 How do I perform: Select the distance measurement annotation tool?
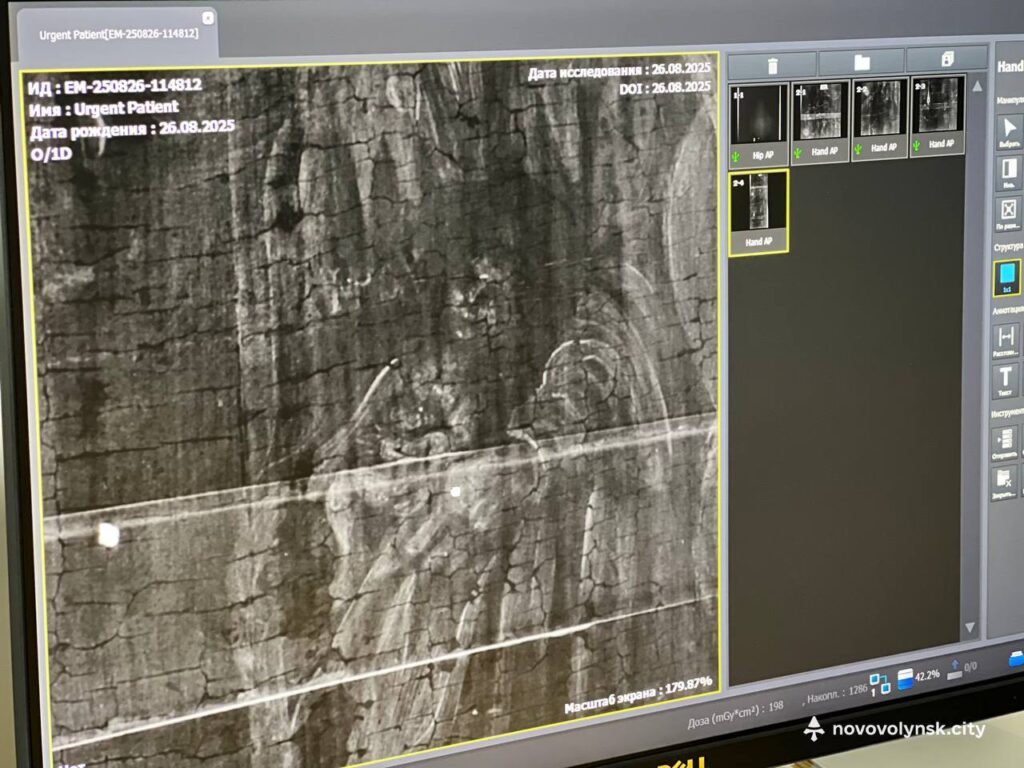click(x=1006, y=338)
